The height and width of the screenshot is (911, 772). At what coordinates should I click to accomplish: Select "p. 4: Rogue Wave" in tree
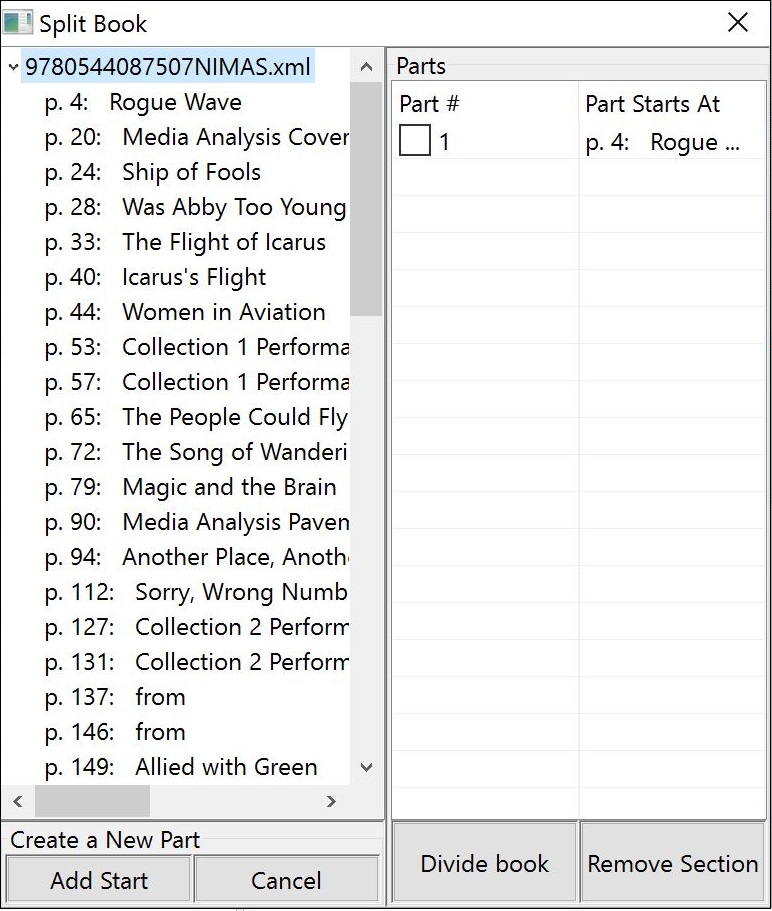tap(143, 102)
